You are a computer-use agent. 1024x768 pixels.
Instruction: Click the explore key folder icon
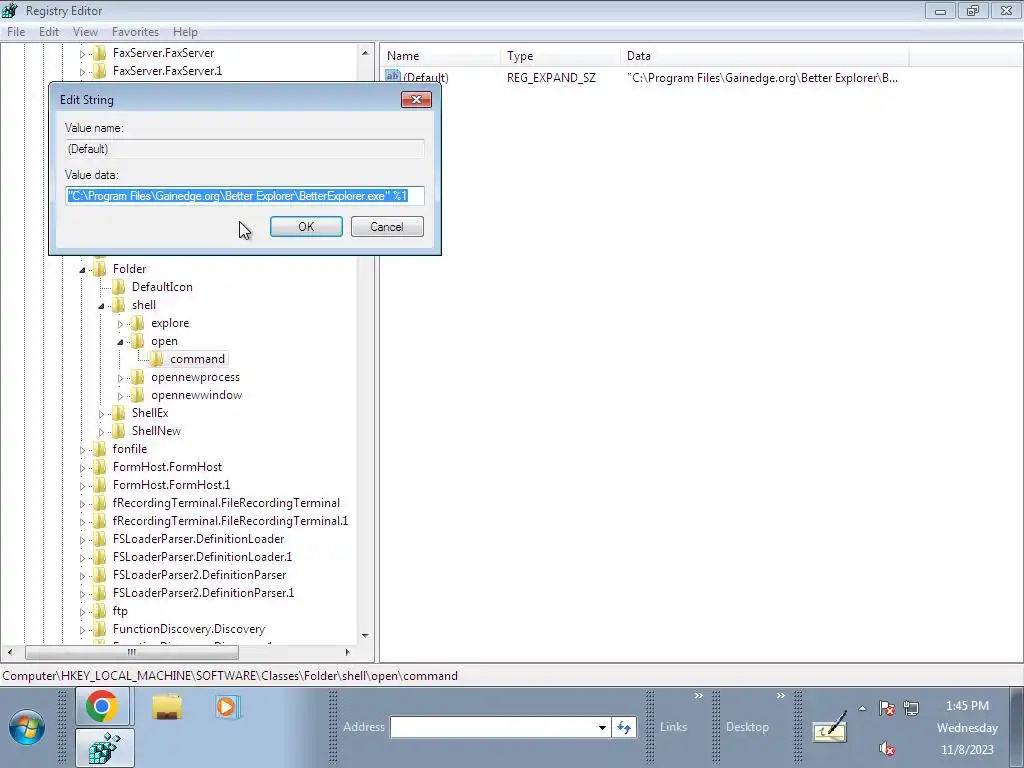tap(137, 323)
